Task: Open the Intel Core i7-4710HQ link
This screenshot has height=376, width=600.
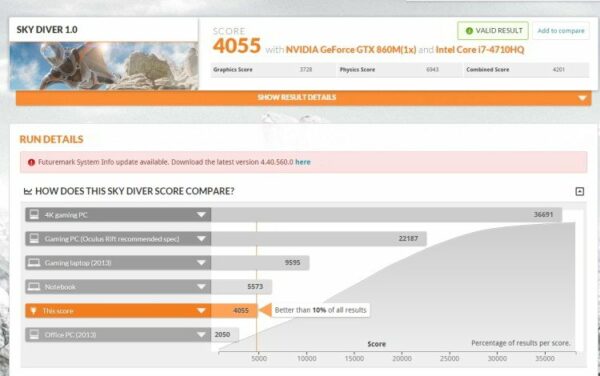Action: coord(480,50)
